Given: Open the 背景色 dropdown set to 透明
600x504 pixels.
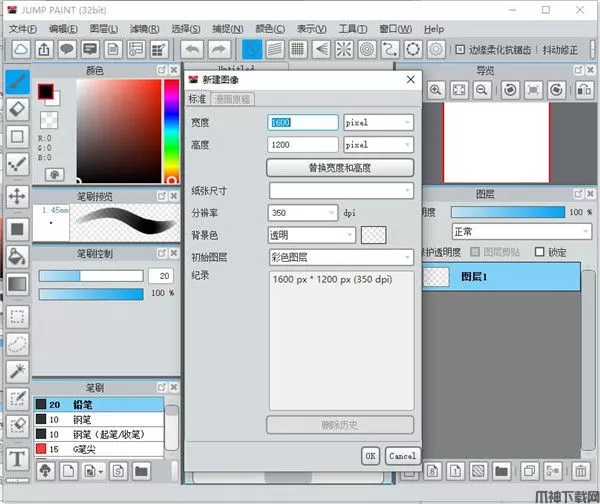Looking at the screenshot, I should (x=311, y=235).
